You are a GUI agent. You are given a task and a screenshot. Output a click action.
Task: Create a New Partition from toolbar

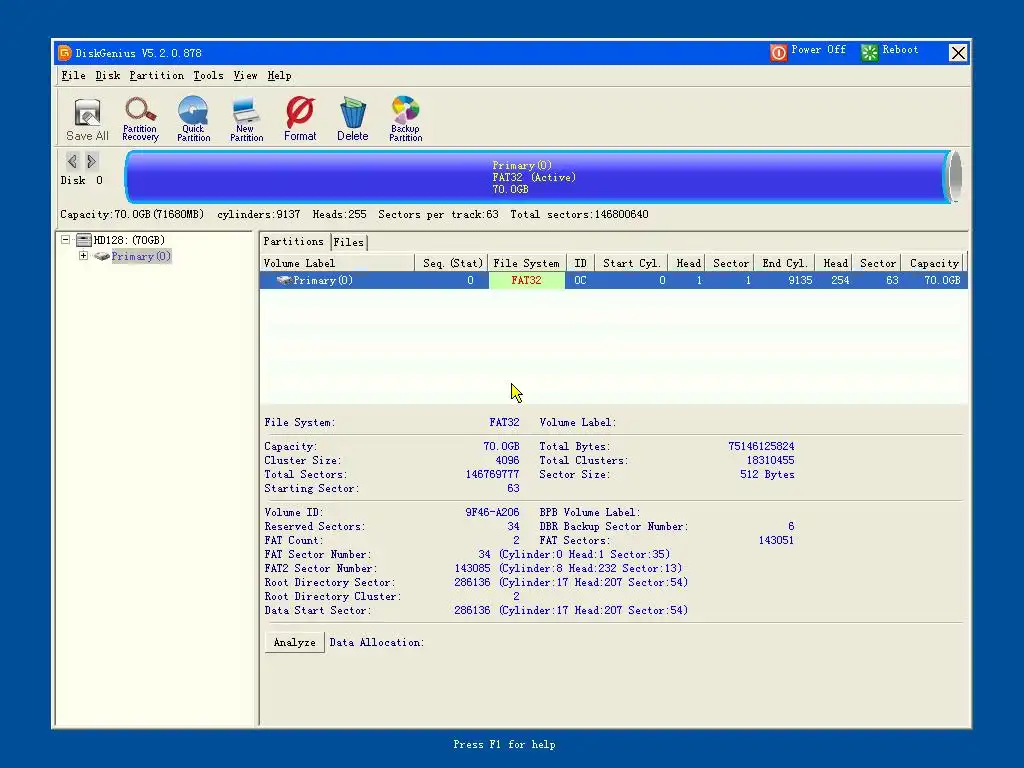(246, 119)
